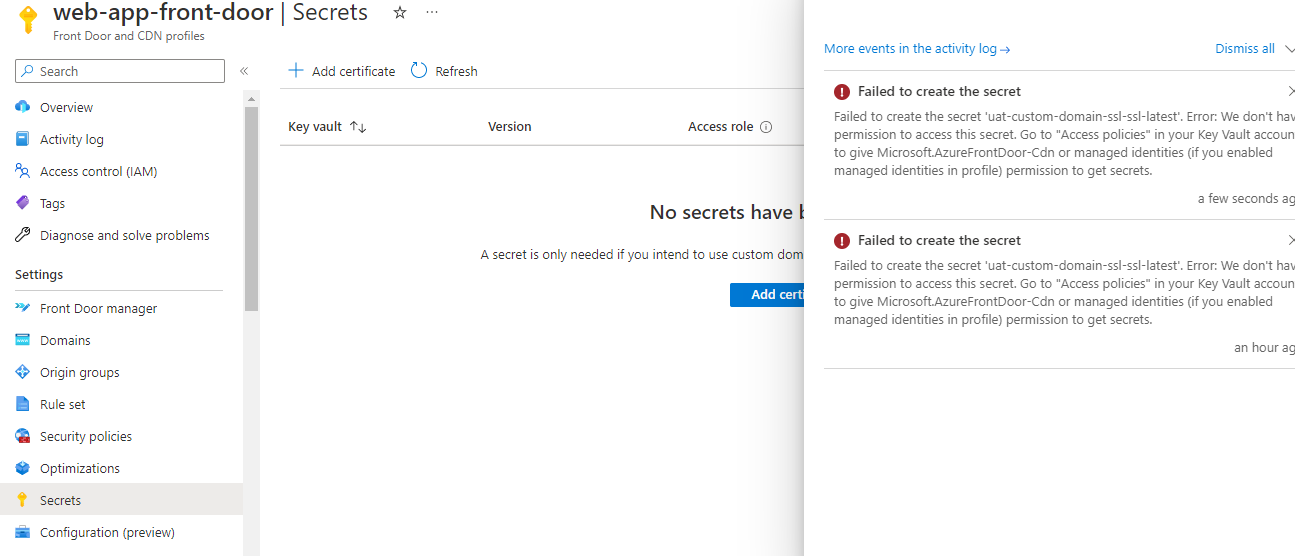1295x556 pixels.
Task: Click the Secrets key icon in sidebar
Action: [x=23, y=500]
